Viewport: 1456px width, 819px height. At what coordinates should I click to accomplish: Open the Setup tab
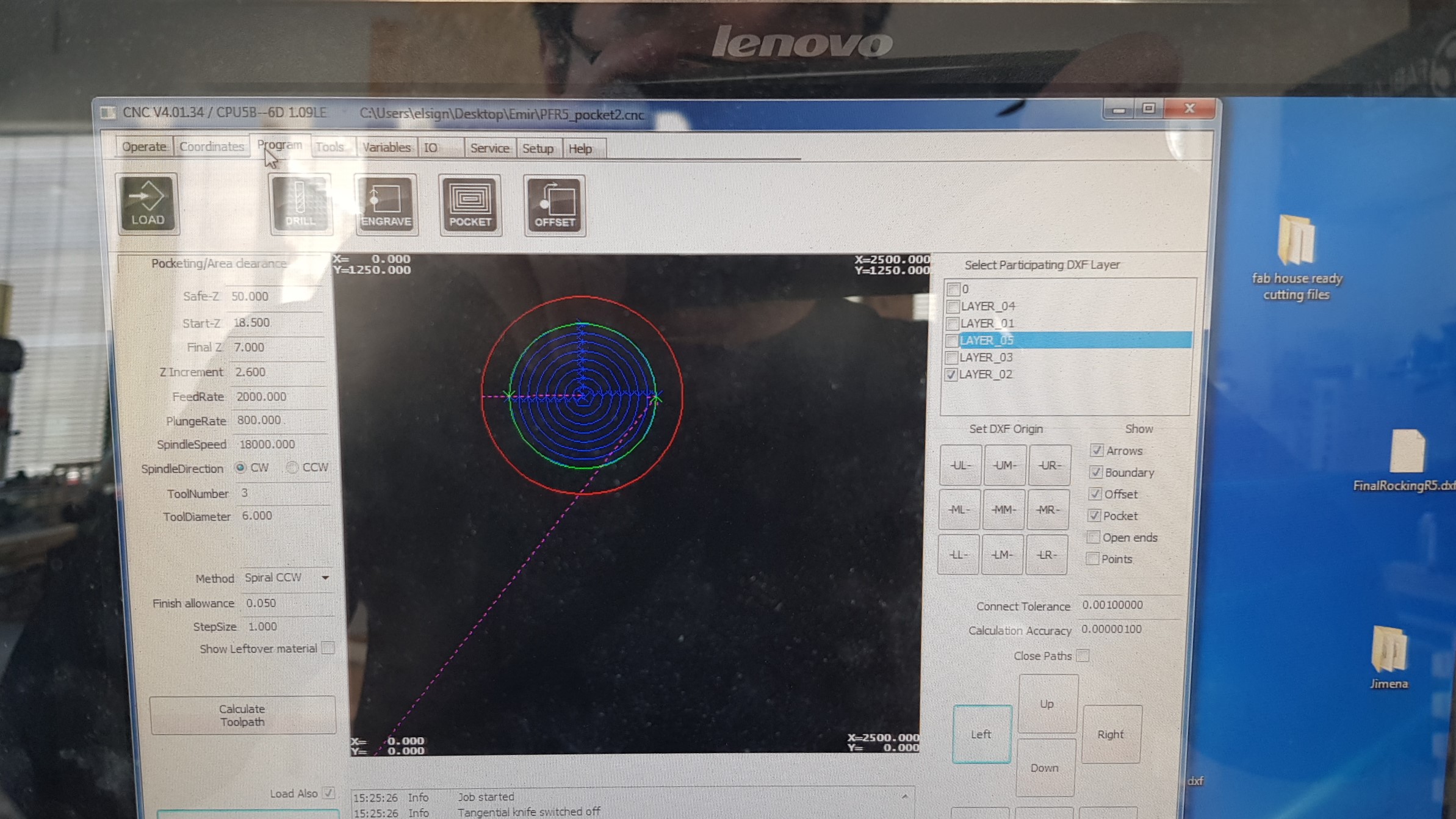point(538,148)
